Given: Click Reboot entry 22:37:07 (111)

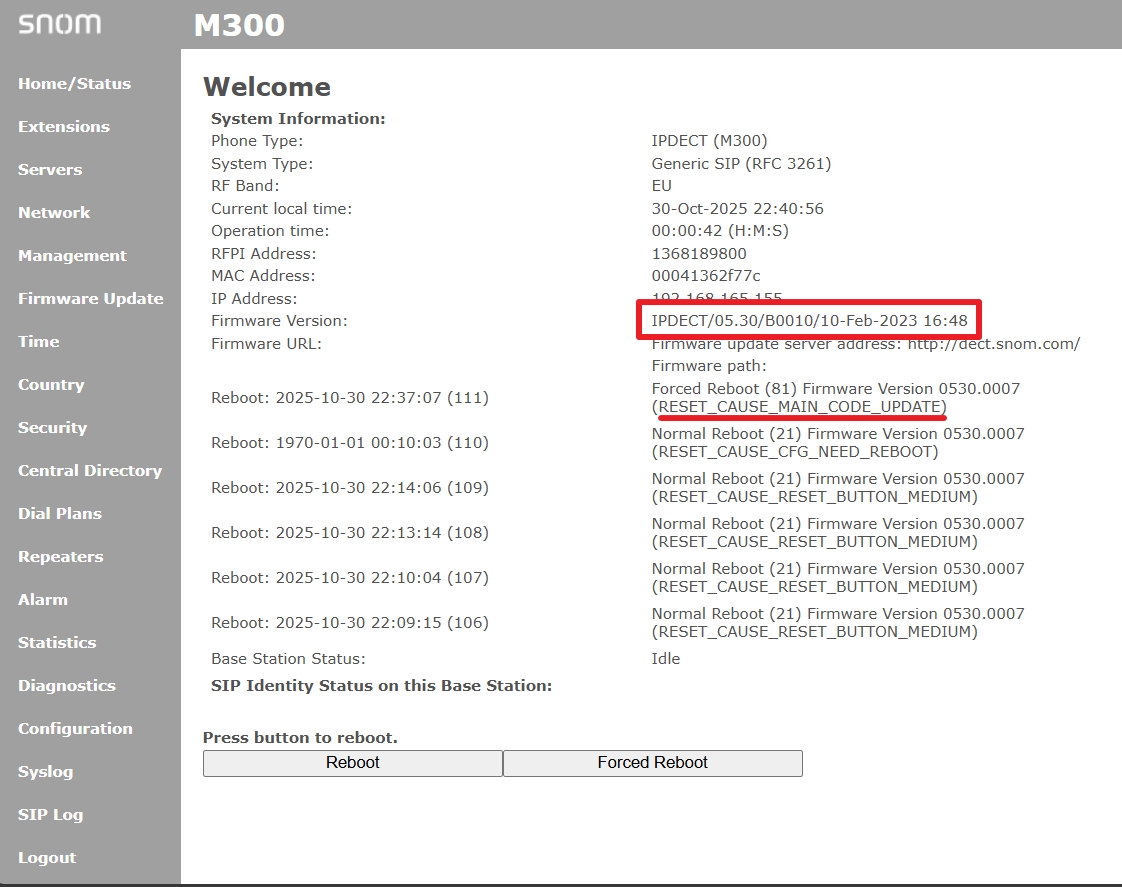Looking at the screenshot, I should (x=350, y=398).
